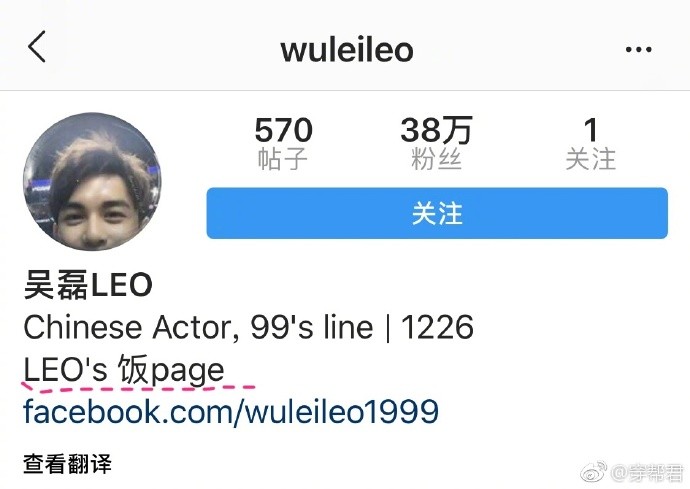690x489 pixels.
Task: Open the 38万 粉丝 followers list
Action: click(x=437, y=143)
